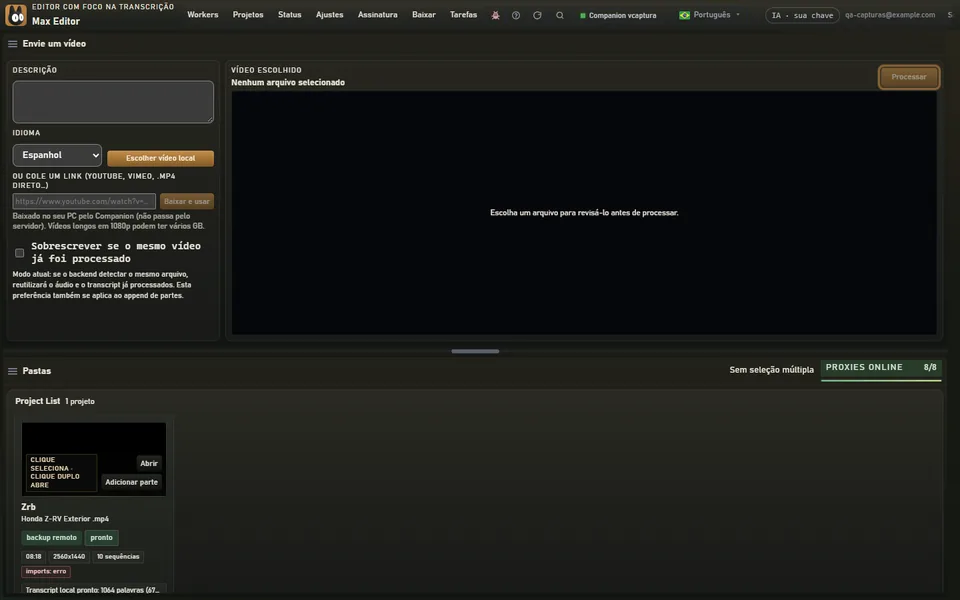Click the 2560x1440 resolution tag

pos(69,557)
